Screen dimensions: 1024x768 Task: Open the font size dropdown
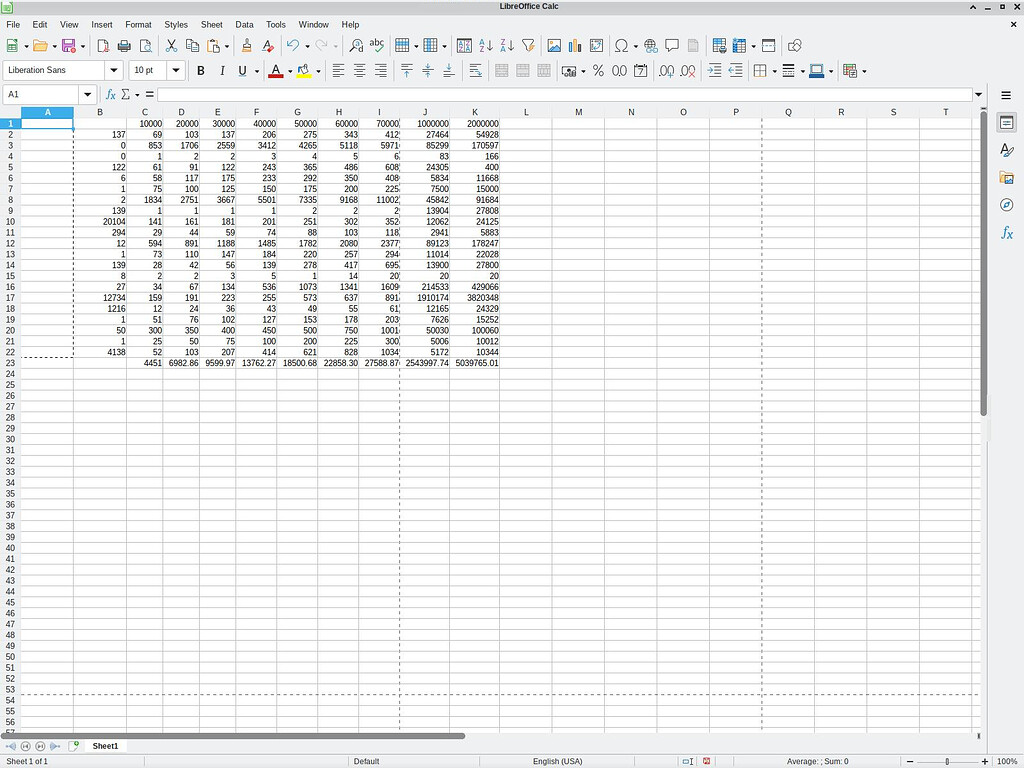[176, 70]
